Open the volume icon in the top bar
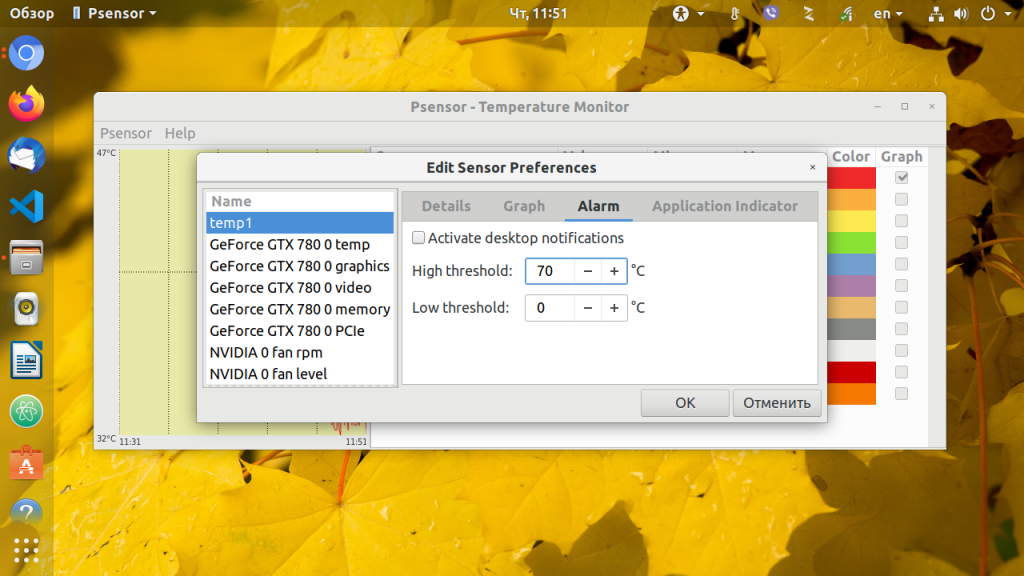 coord(961,14)
